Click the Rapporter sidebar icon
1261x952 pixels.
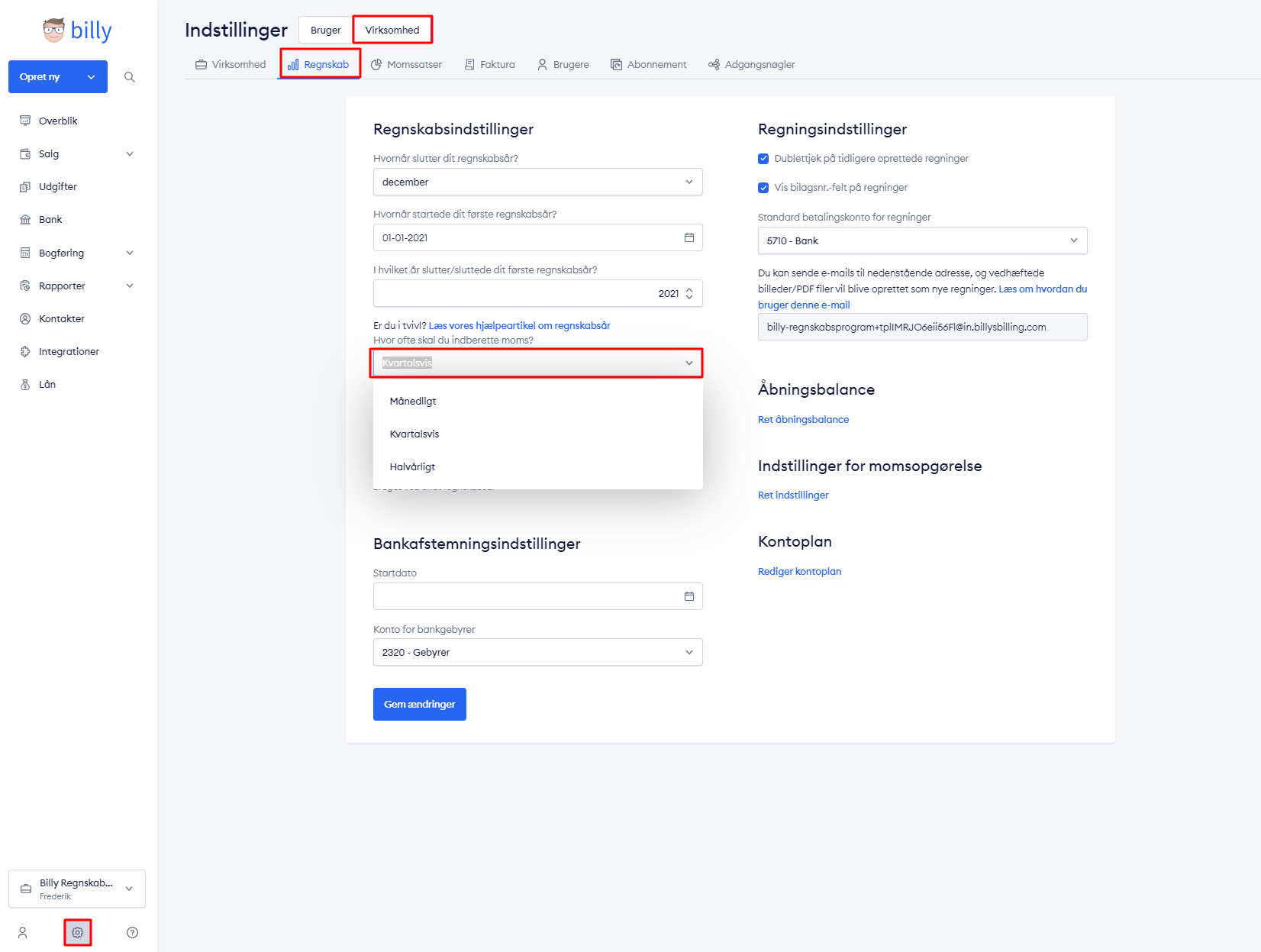pos(25,286)
